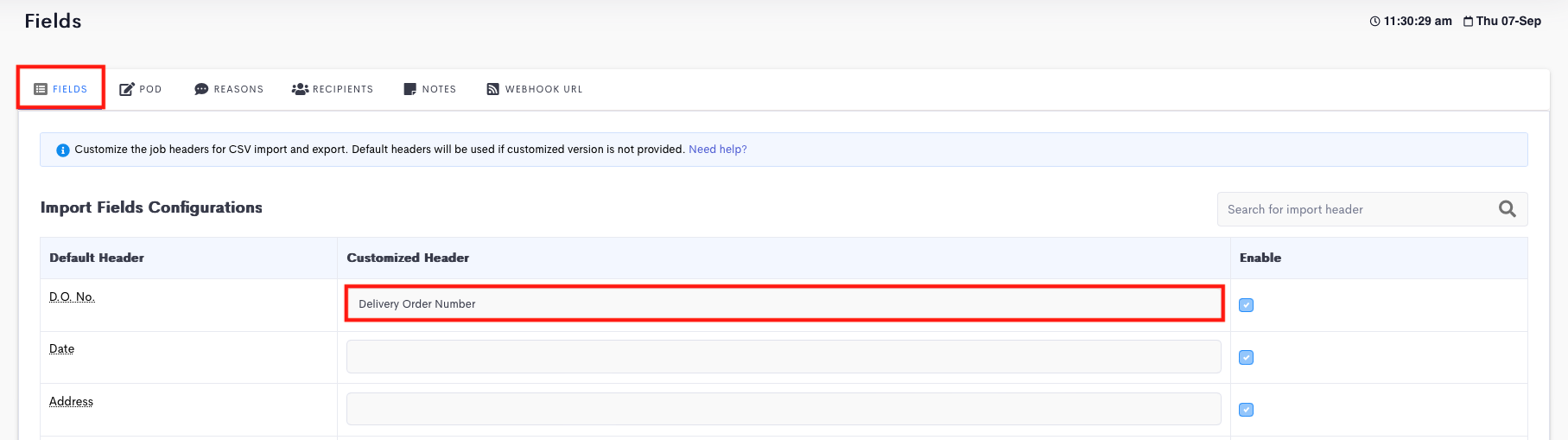Click the blue info circle icon
Image resolution: width=1568 pixels, height=440 pixels.
pyautogui.click(x=62, y=150)
